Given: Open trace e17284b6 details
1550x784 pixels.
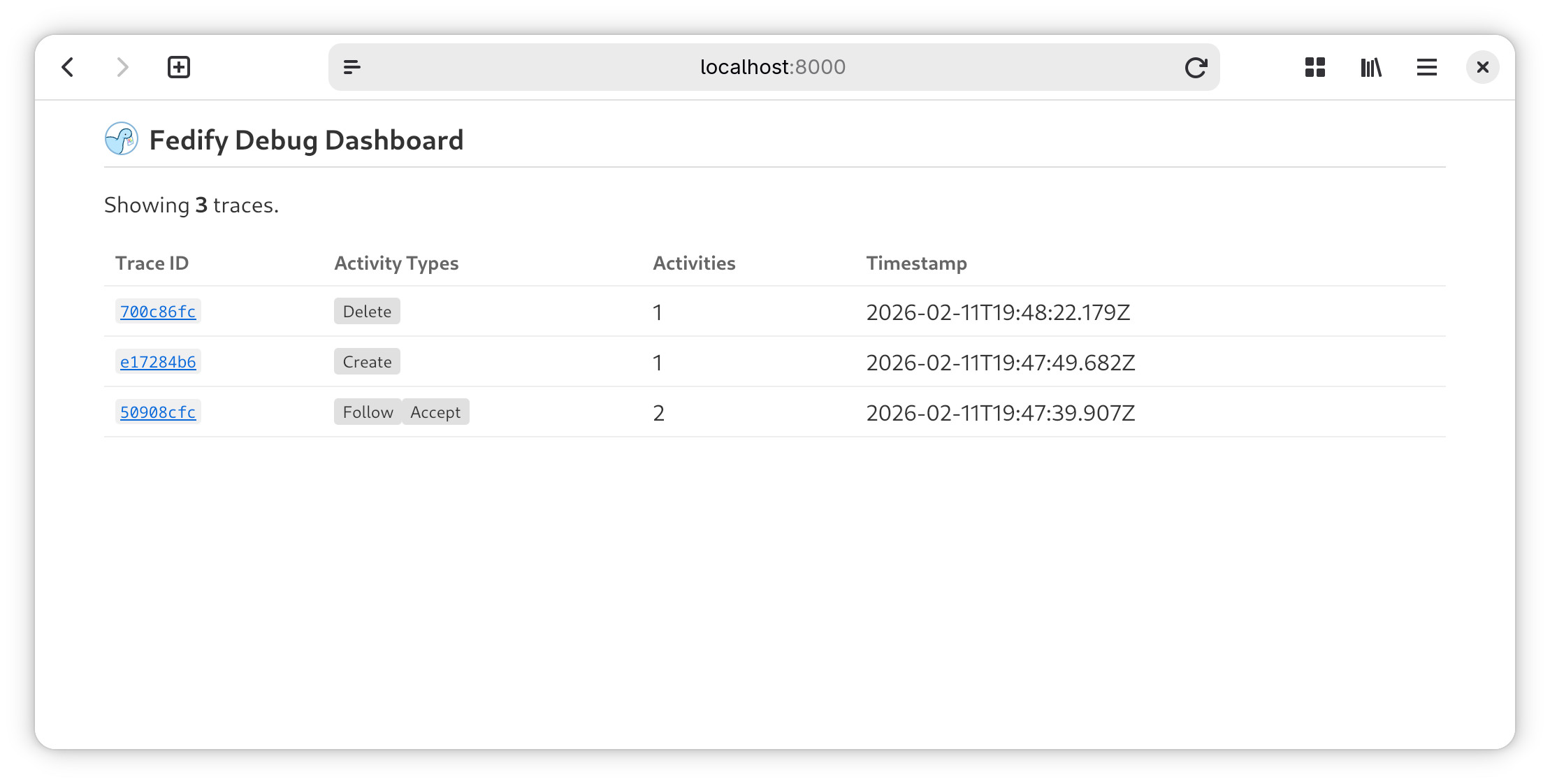Looking at the screenshot, I should click(157, 362).
